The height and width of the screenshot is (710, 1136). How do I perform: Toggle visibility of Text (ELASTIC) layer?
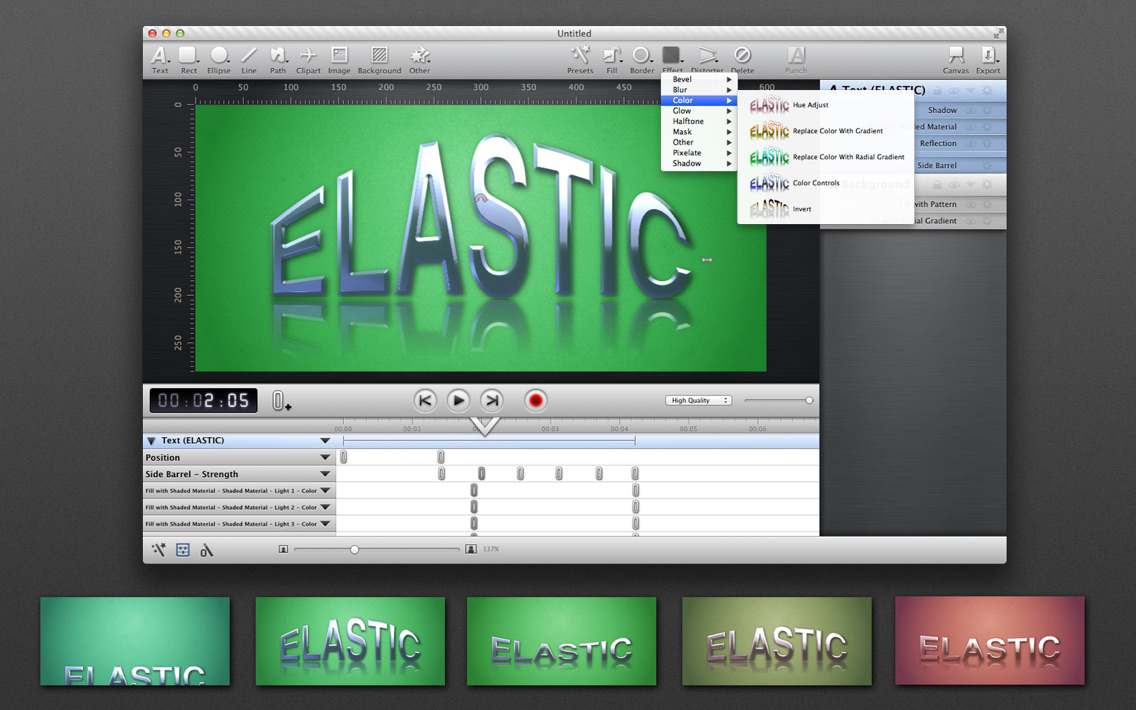pos(954,91)
